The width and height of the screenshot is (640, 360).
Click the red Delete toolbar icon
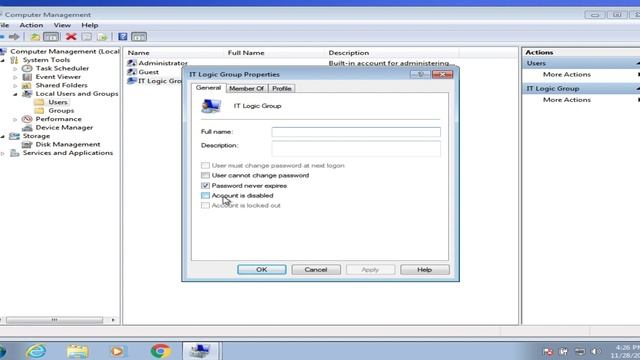pyautogui.click(x=71, y=37)
